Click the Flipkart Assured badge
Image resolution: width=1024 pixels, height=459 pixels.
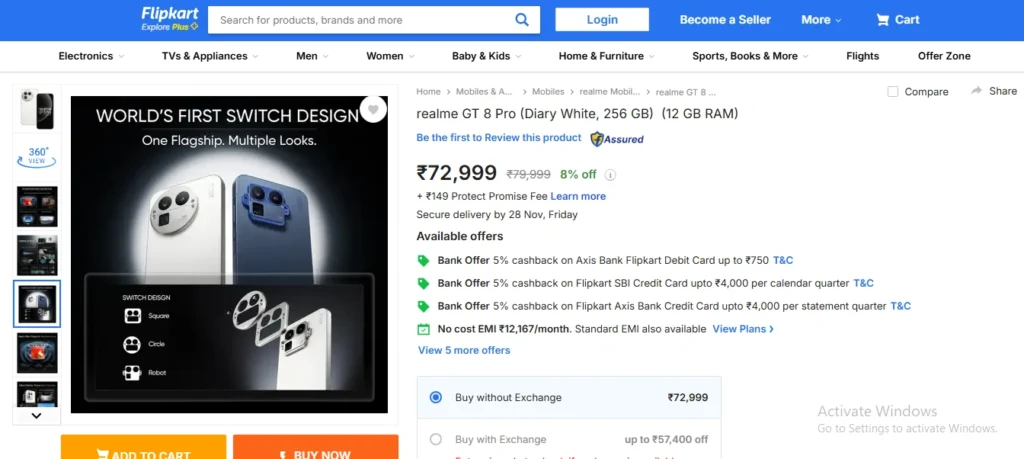click(x=617, y=139)
